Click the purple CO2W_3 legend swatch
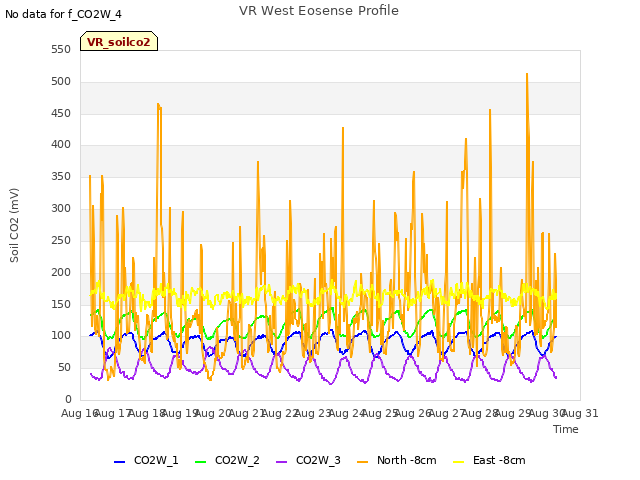The image size is (640, 480). click(281, 461)
